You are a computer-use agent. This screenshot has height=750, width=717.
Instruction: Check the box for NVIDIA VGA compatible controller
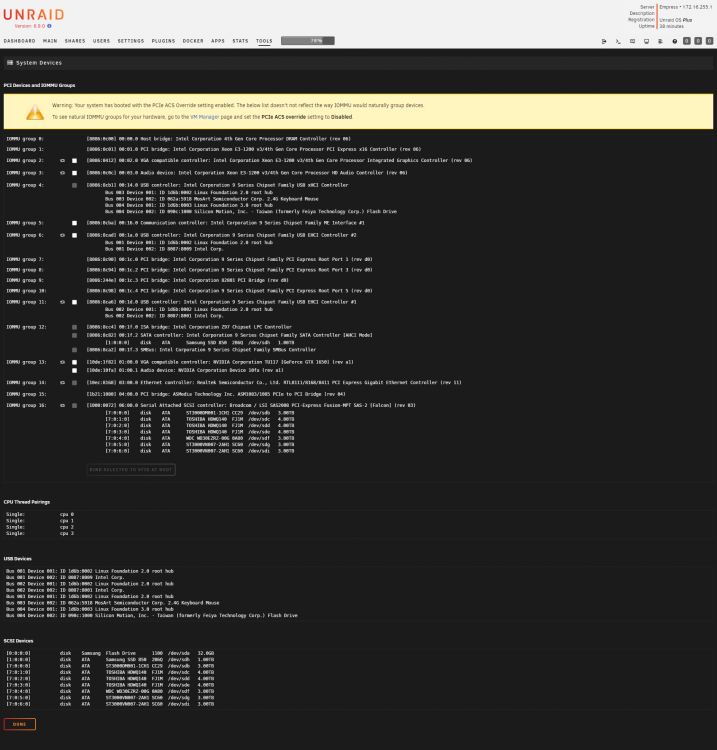[x=74, y=363]
